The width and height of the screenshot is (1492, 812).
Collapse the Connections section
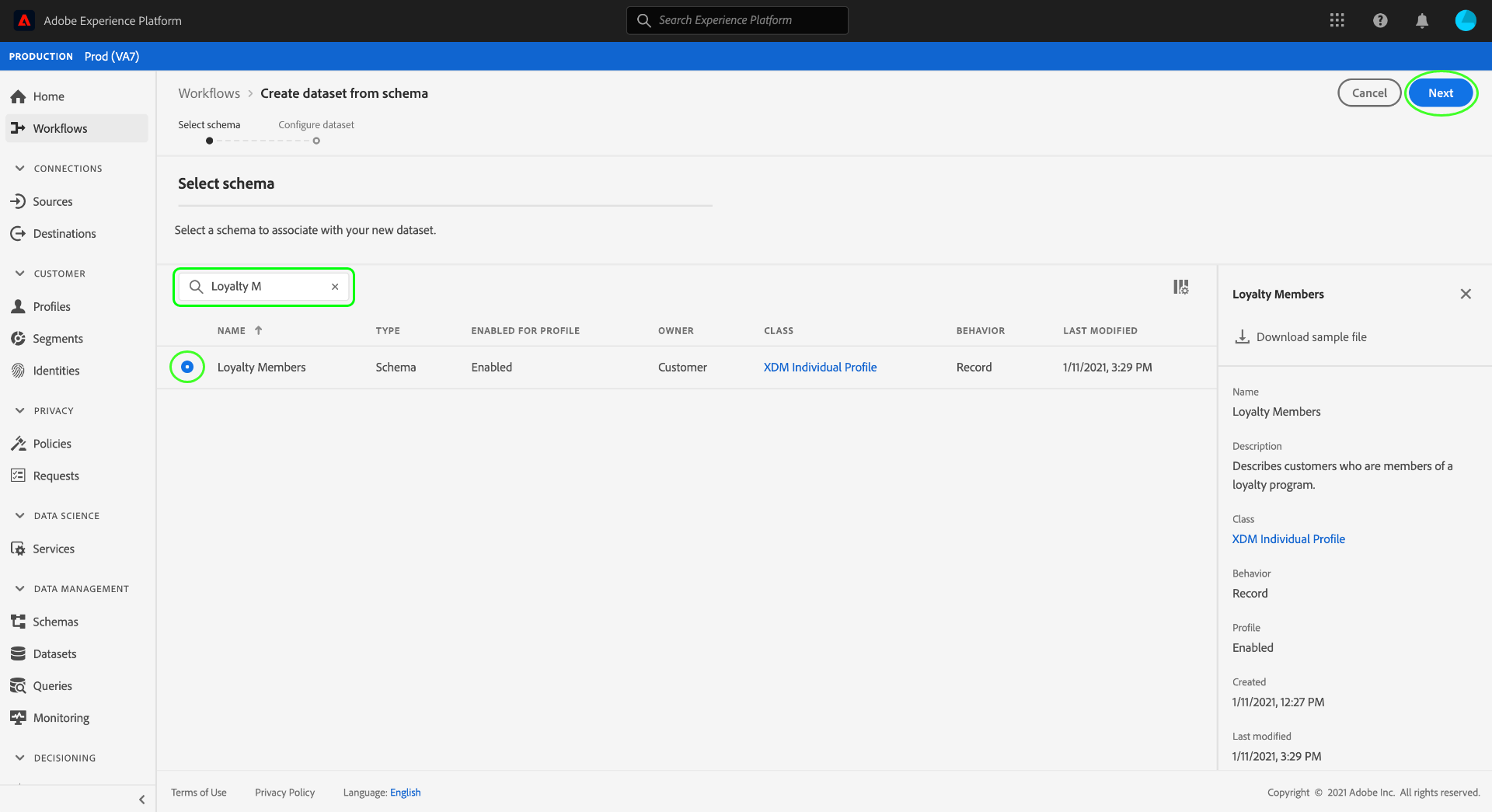click(20, 168)
